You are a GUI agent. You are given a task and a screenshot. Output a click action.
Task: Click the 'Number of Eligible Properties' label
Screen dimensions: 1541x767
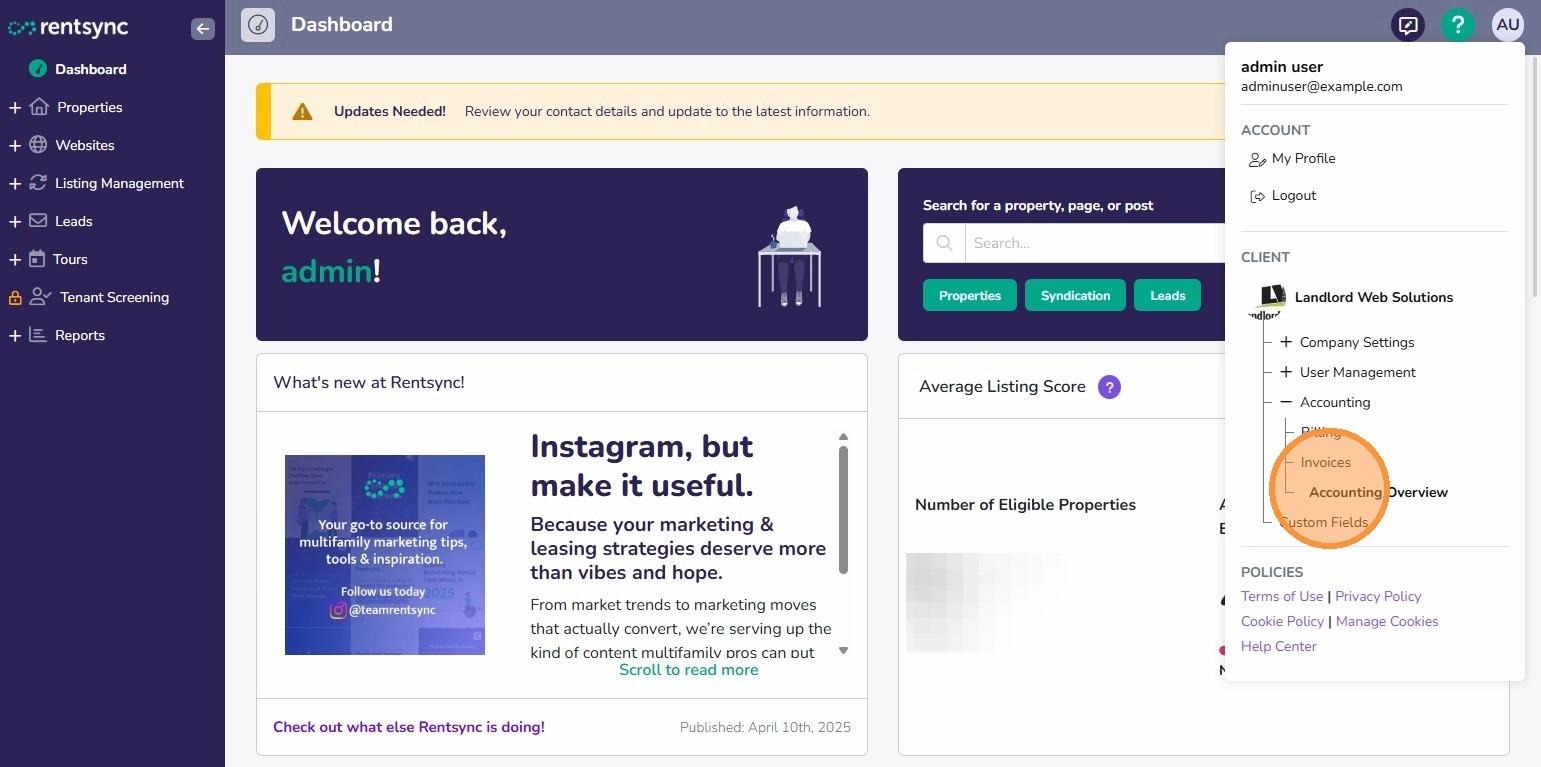pyautogui.click(x=1025, y=505)
